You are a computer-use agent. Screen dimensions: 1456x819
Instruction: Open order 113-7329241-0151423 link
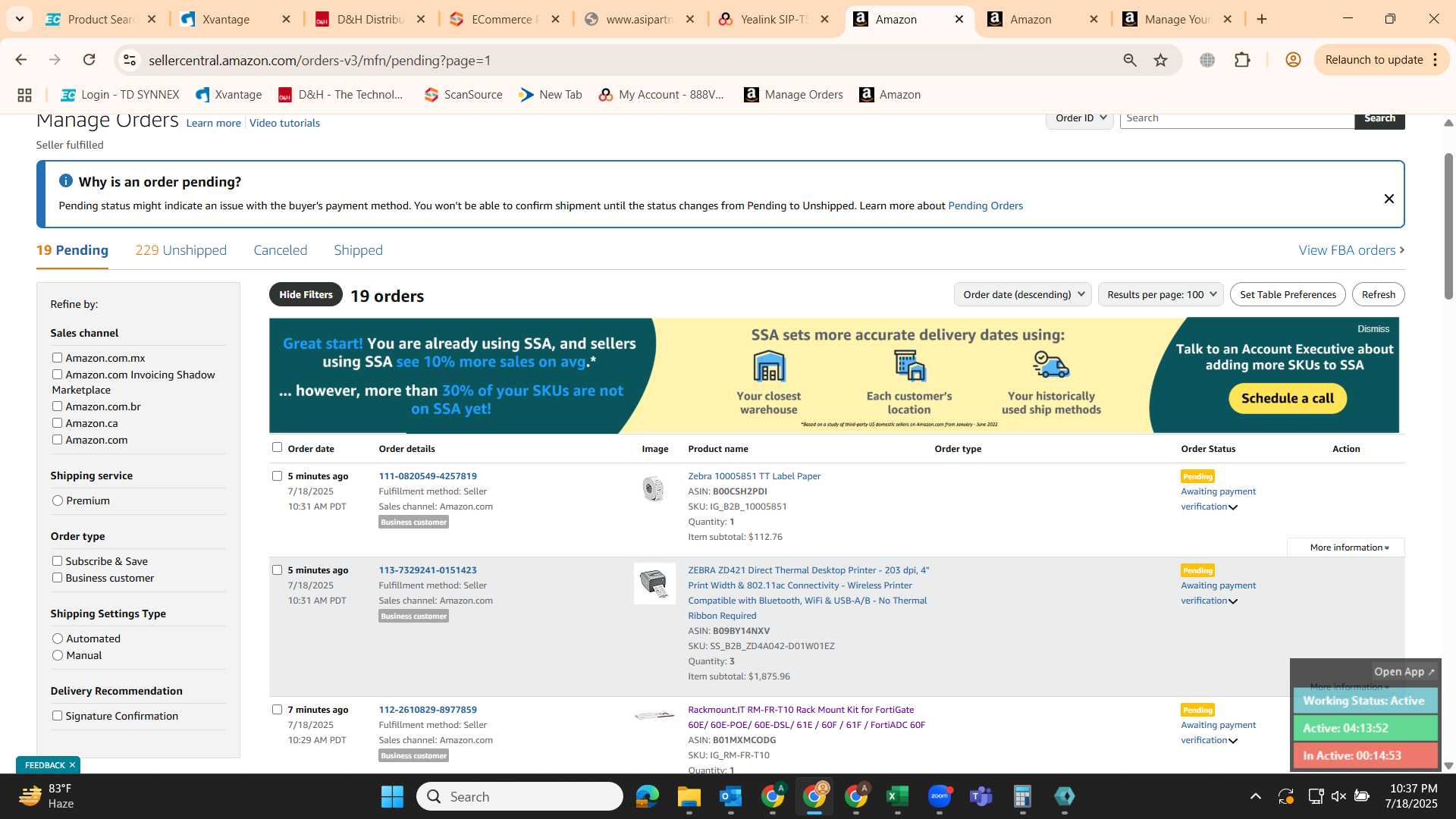point(428,570)
